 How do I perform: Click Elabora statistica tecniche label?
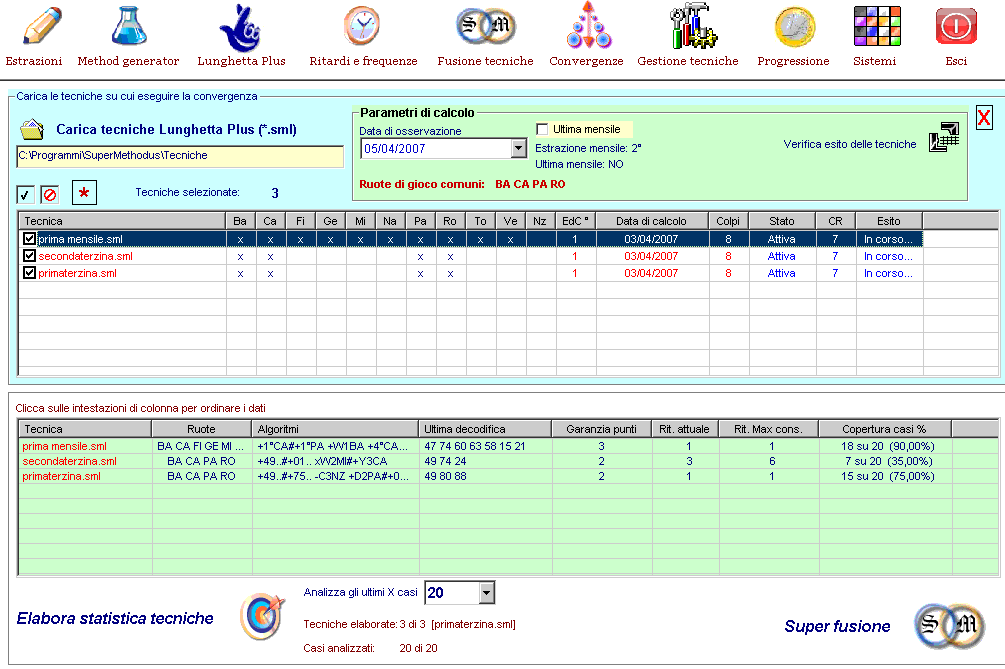(115, 618)
